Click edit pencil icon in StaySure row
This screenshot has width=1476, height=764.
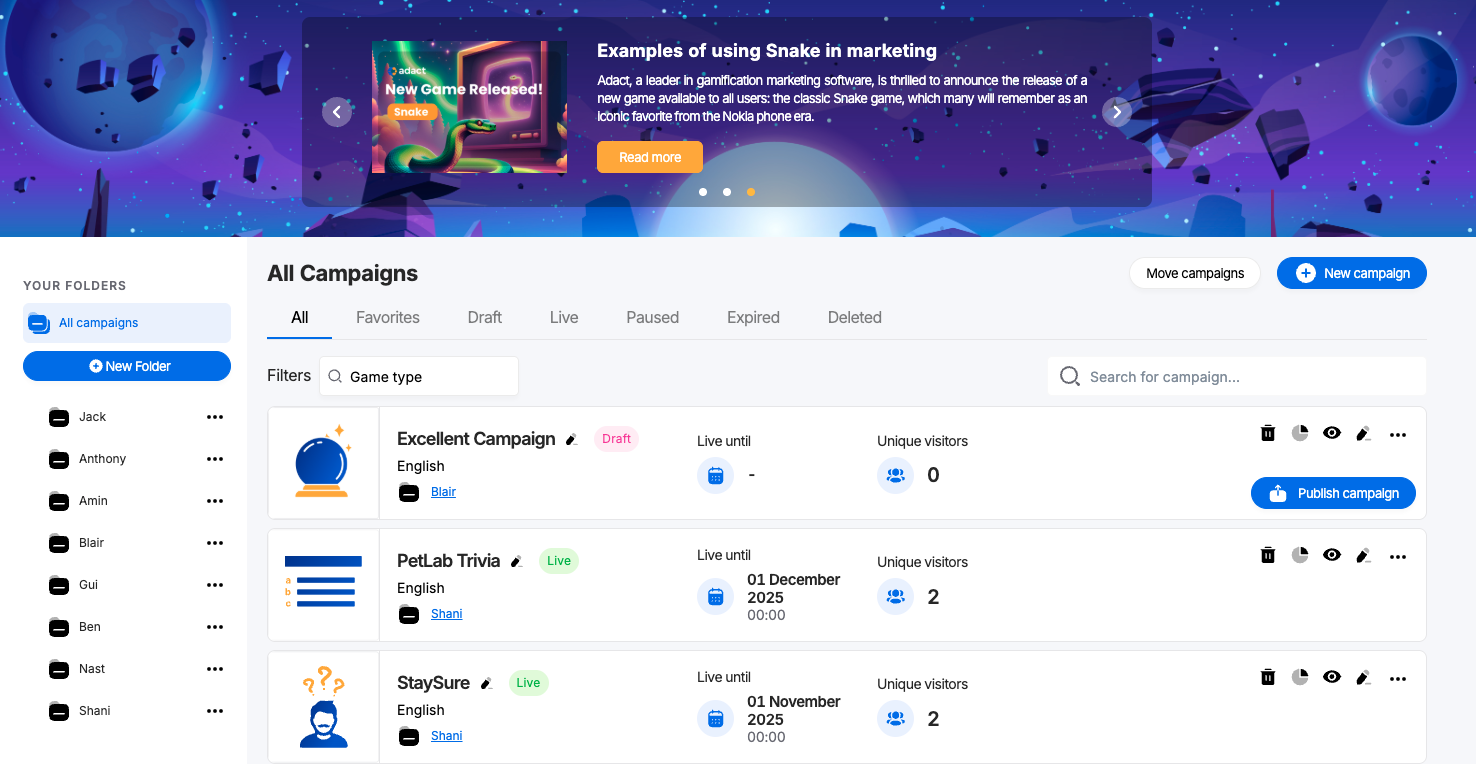click(1362, 677)
